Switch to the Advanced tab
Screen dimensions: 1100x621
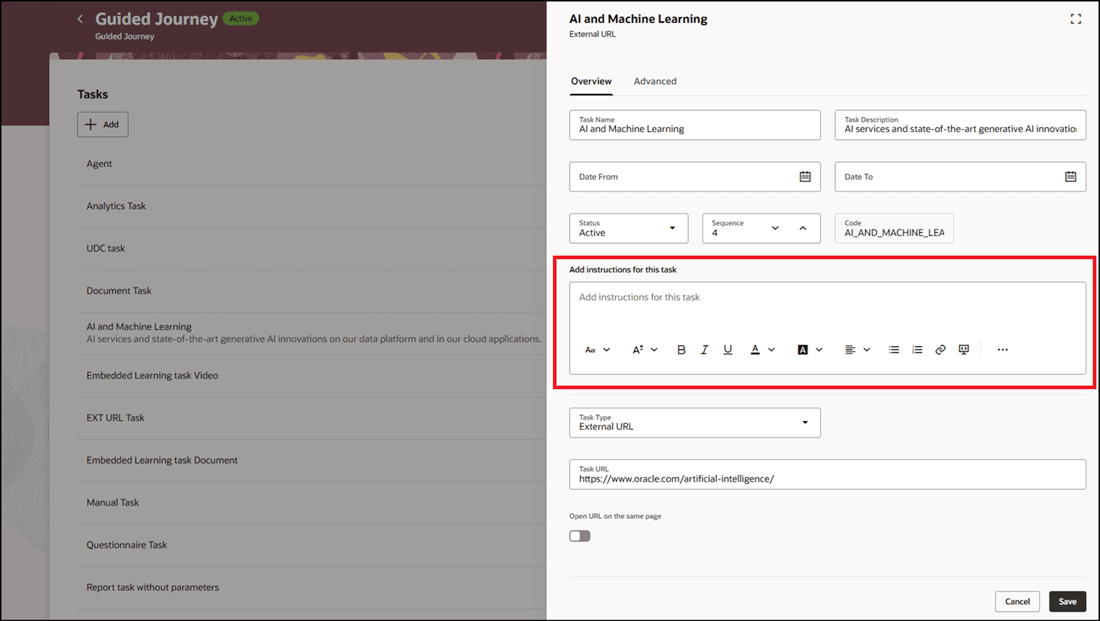655,81
